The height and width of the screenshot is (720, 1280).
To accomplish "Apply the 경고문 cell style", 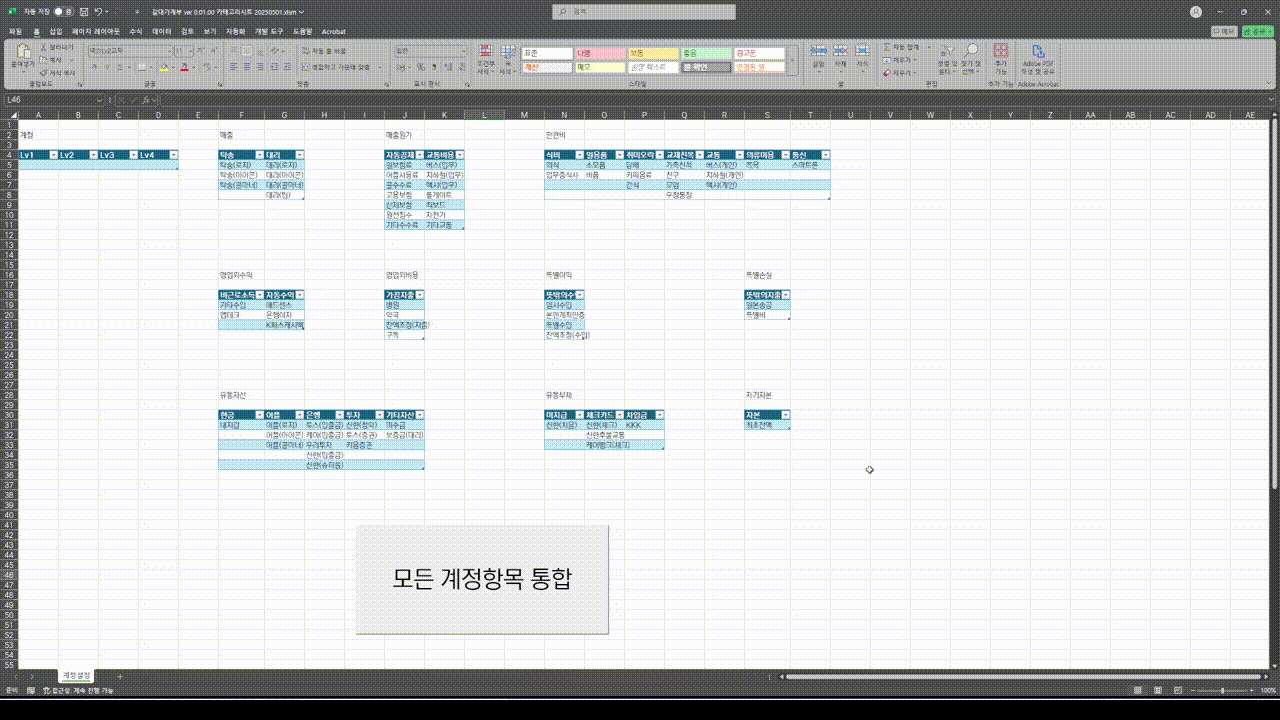I will pos(759,53).
